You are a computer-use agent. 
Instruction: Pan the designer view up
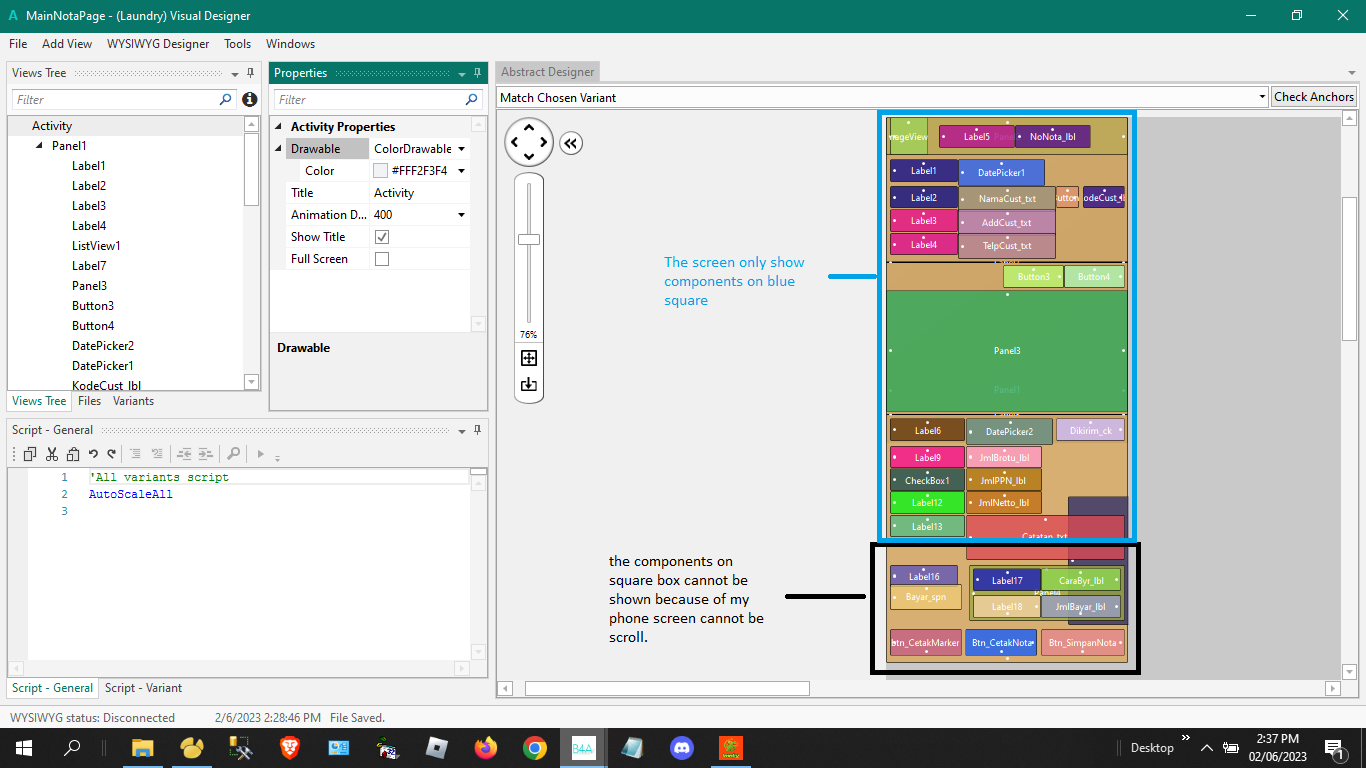[529, 127]
